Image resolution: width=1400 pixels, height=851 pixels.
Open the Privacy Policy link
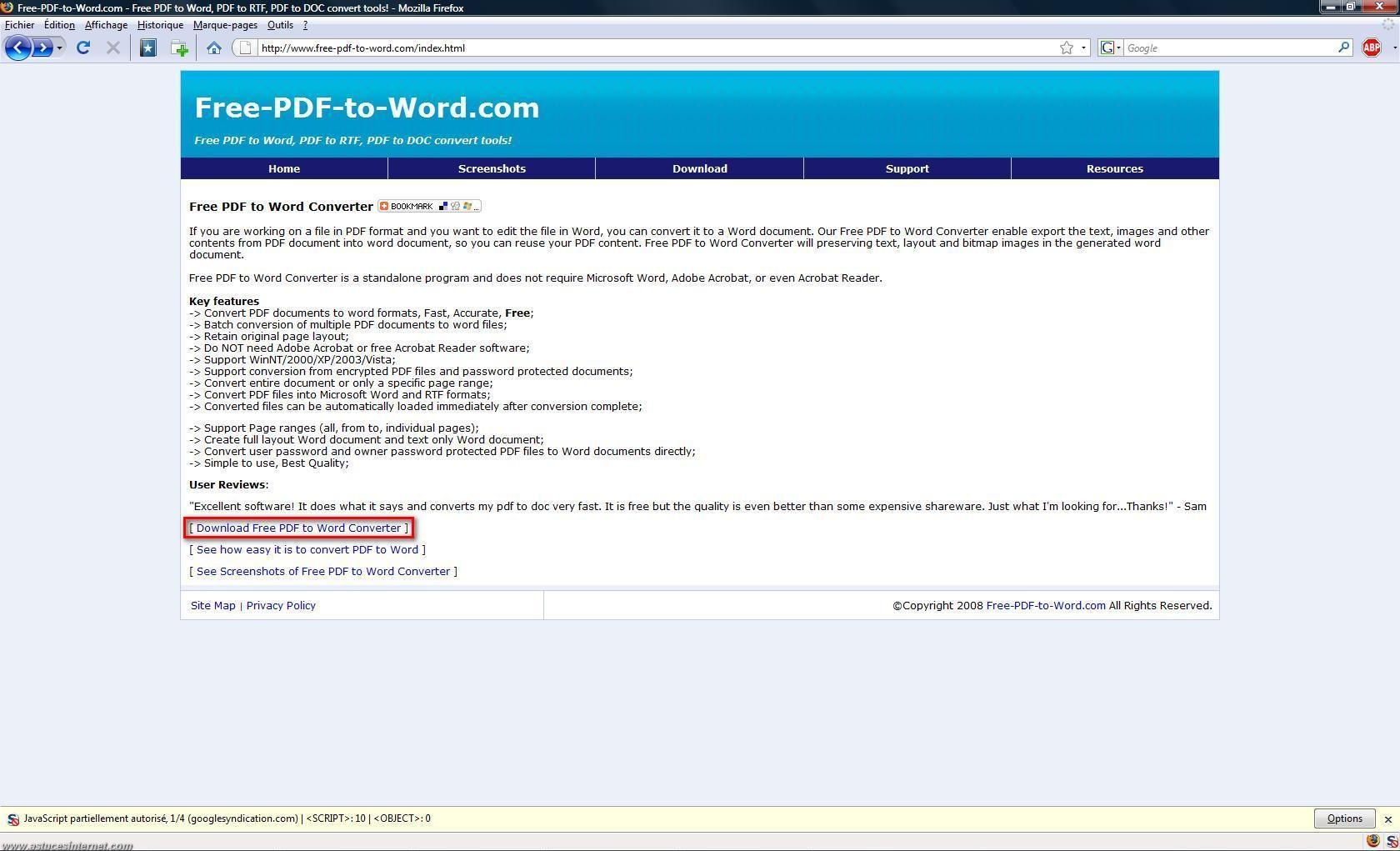(281, 605)
